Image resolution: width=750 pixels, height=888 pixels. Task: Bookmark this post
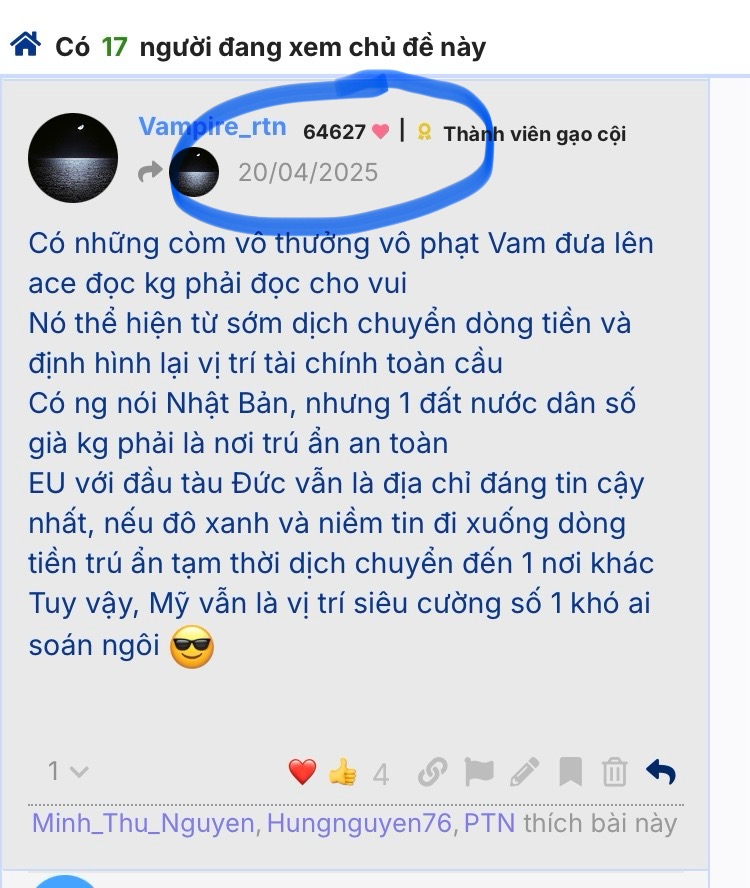click(x=570, y=772)
